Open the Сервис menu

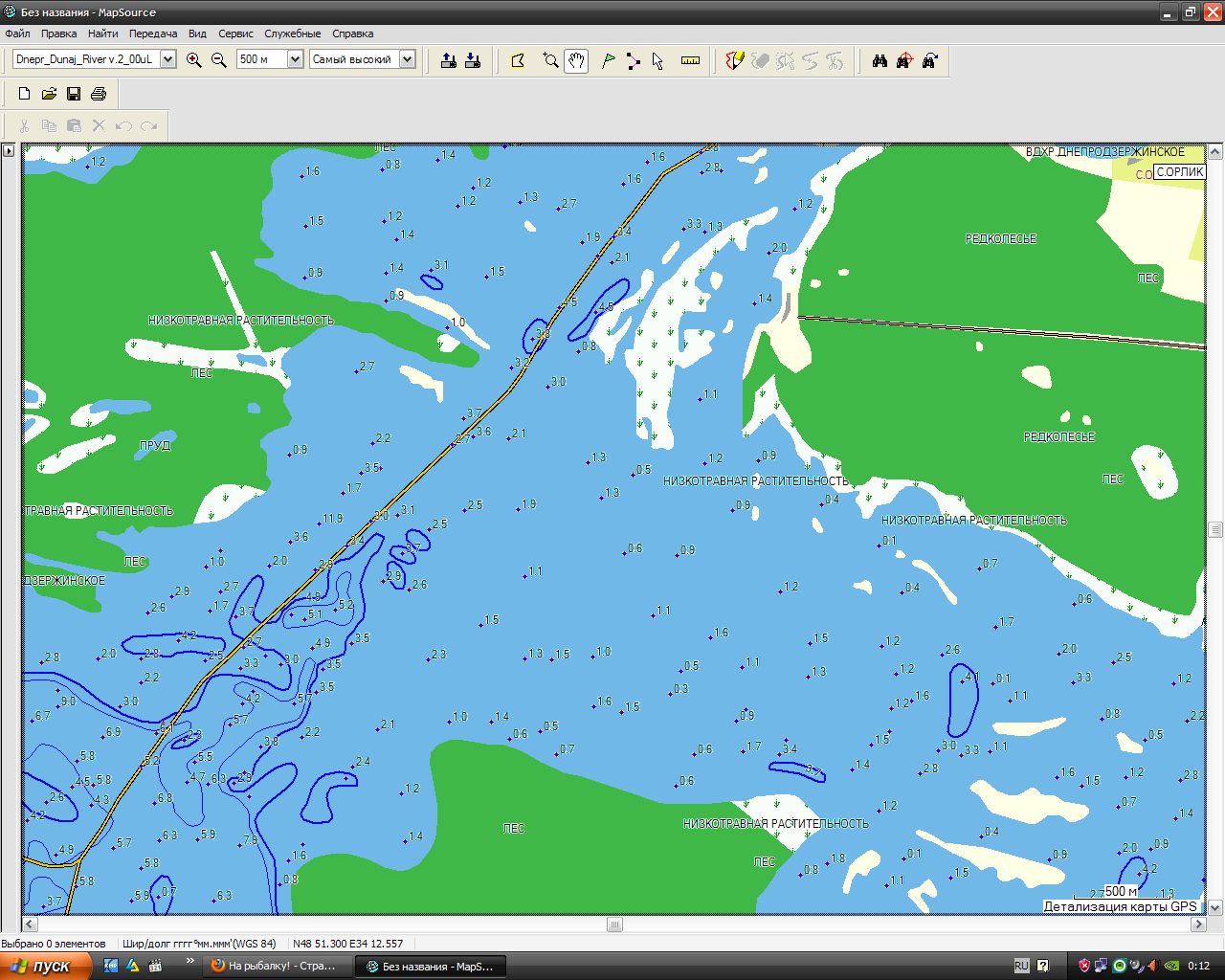pyautogui.click(x=235, y=33)
